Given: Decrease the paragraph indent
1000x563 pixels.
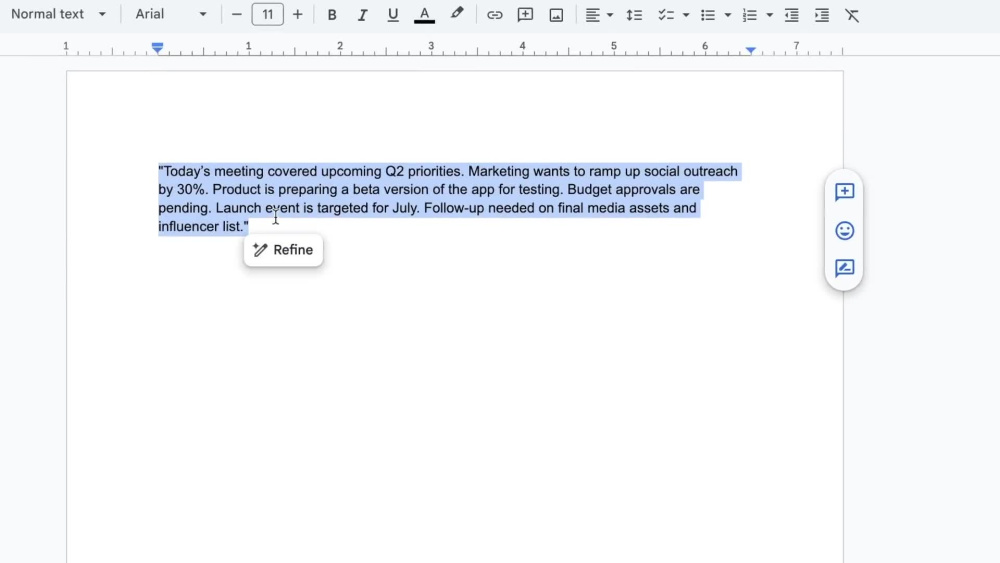Looking at the screenshot, I should [x=791, y=15].
